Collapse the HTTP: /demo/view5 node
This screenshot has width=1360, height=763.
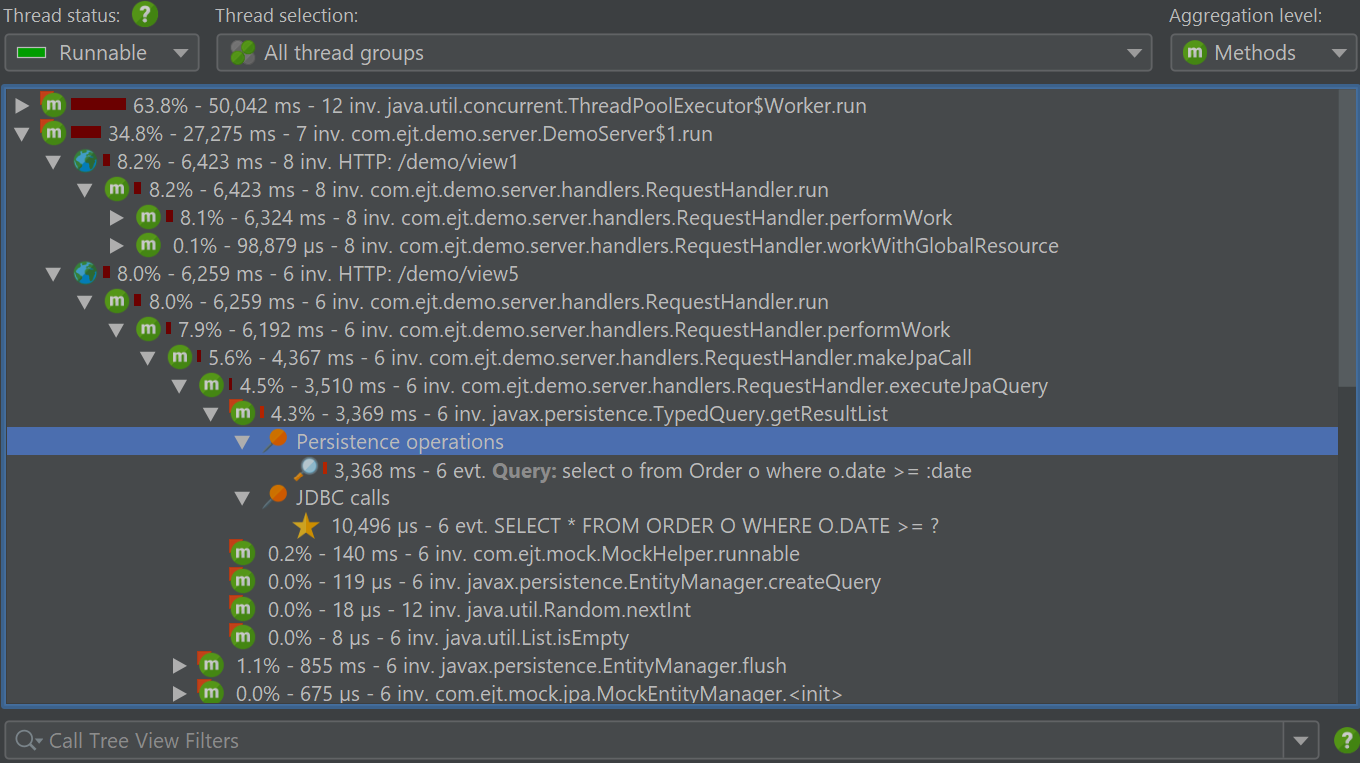(x=54, y=273)
